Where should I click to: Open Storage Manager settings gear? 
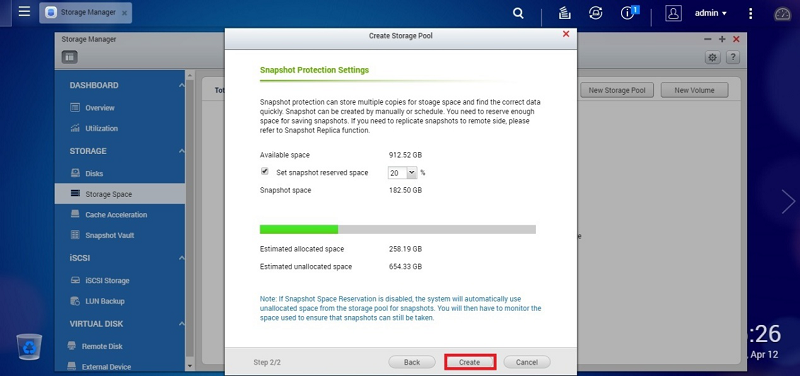click(712, 57)
